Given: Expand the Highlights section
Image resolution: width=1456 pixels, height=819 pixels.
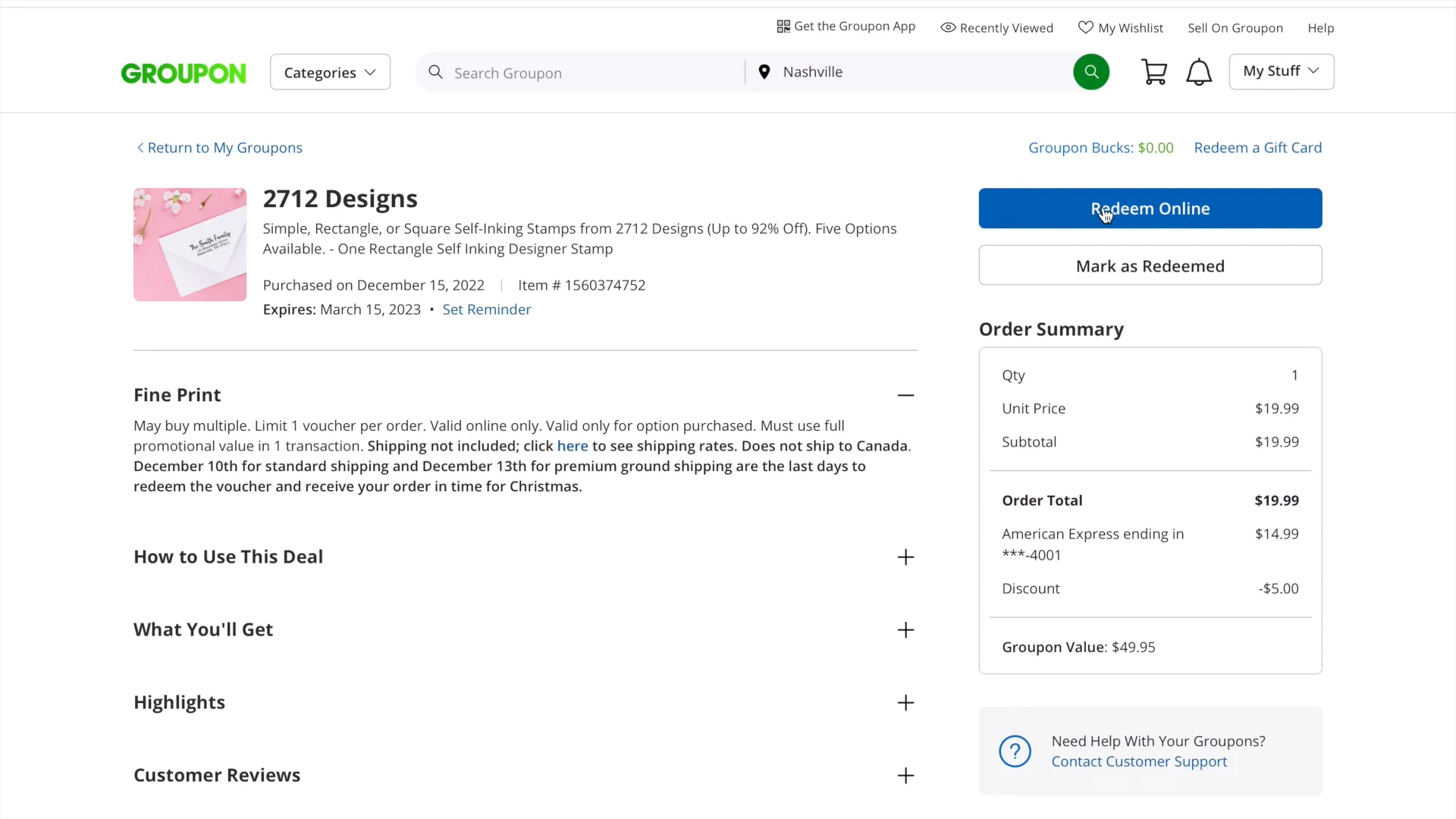Looking at the screenshot, I should coord(905,703).
